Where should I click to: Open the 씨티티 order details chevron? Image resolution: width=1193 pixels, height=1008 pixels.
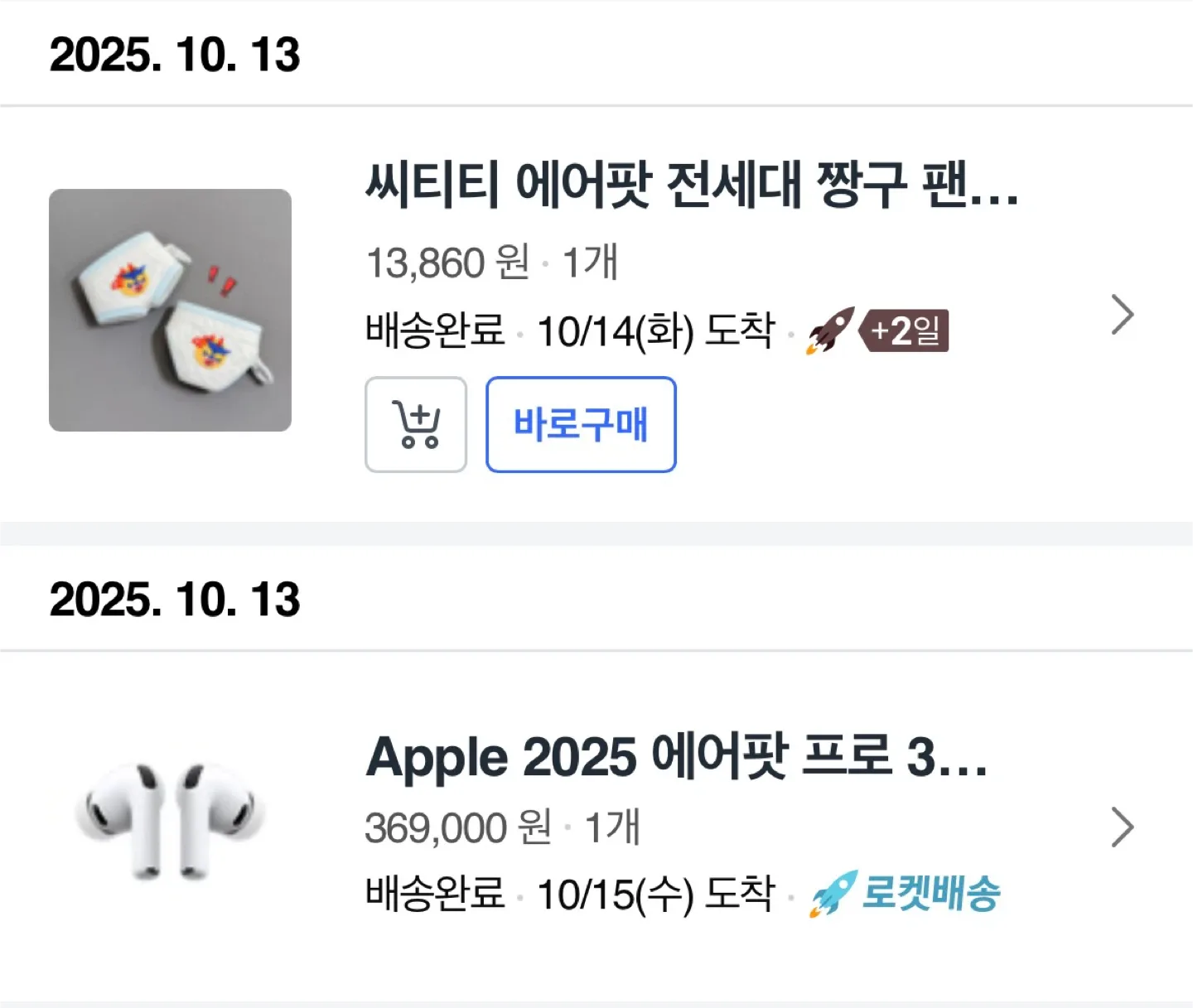click(1122, 315)
